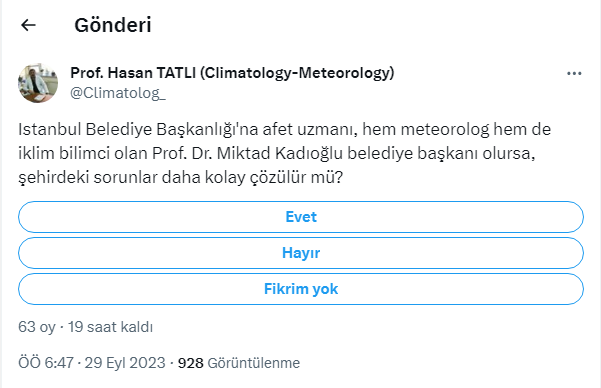Vote Evet in the poll

(x=301, y=217)
